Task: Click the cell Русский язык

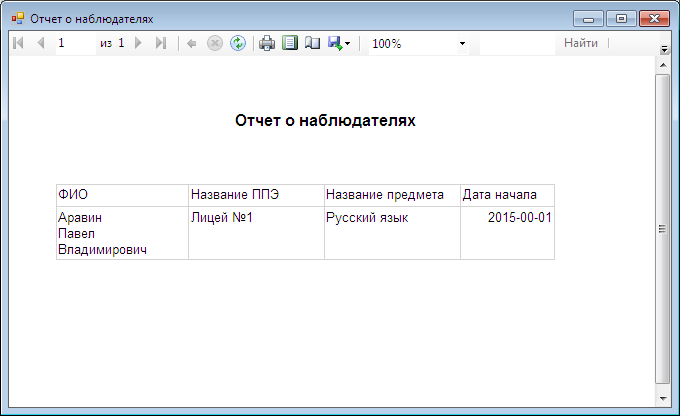Action: pos(392,233)
